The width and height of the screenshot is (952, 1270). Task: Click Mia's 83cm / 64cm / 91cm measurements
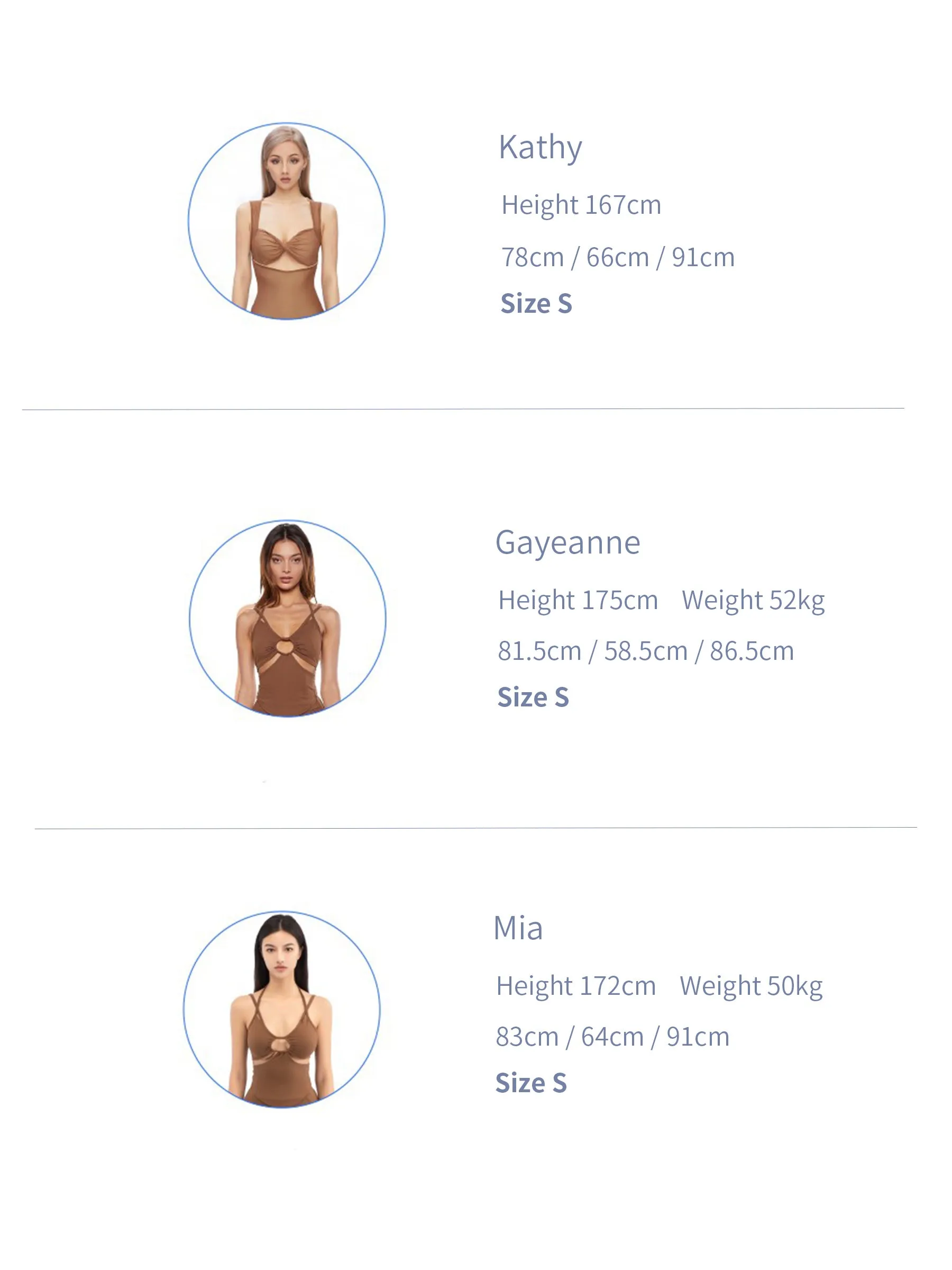tap(612, 1038)
